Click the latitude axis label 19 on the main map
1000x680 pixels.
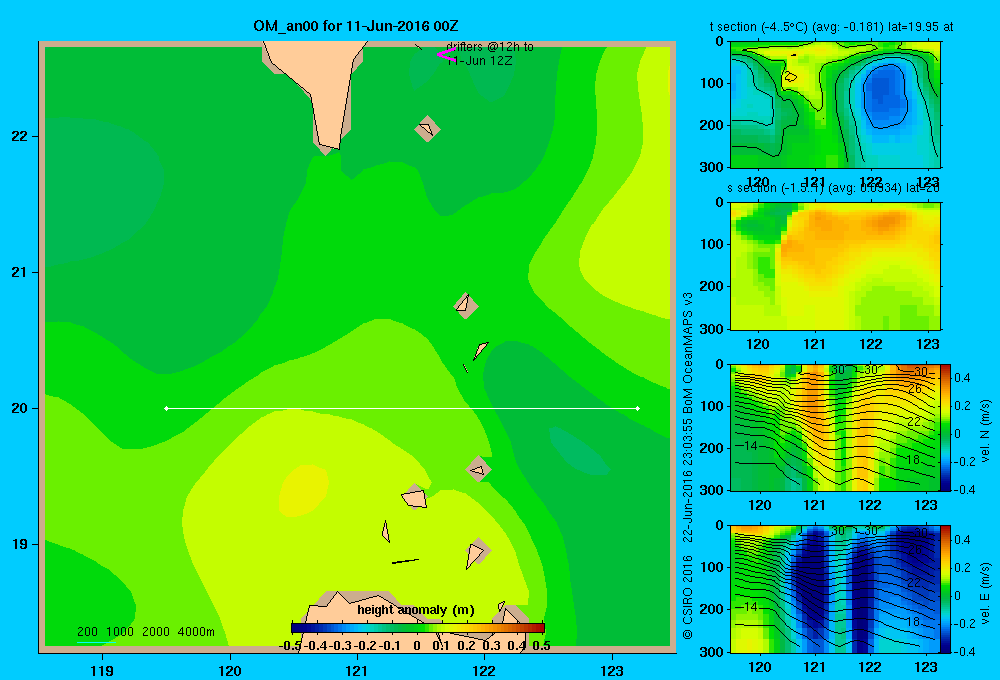pyautogui.click(x=20, y=544)
